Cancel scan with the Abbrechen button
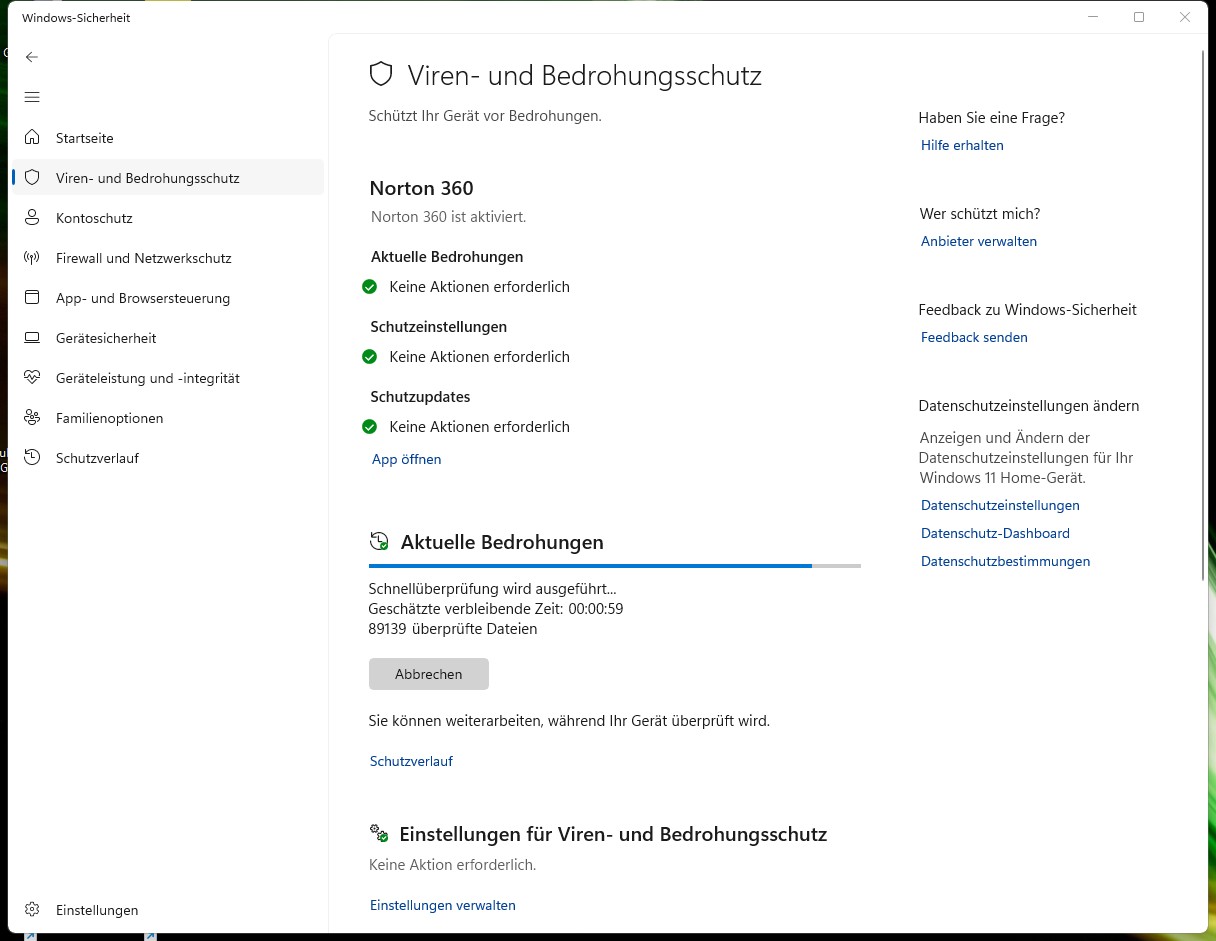 tap(429, 674)
